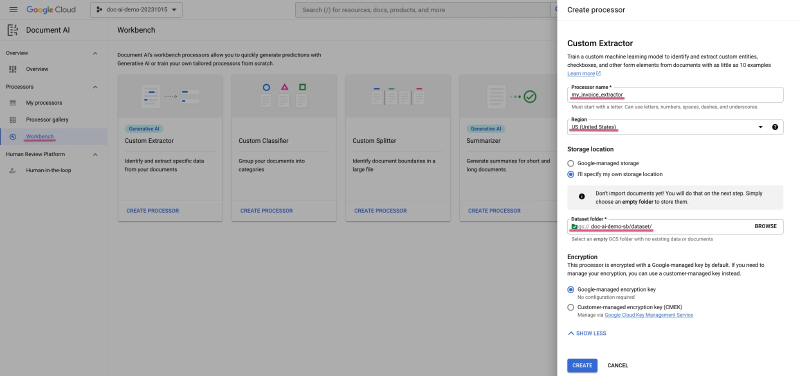Collapse options with Show Less

(x=587, y=333)
